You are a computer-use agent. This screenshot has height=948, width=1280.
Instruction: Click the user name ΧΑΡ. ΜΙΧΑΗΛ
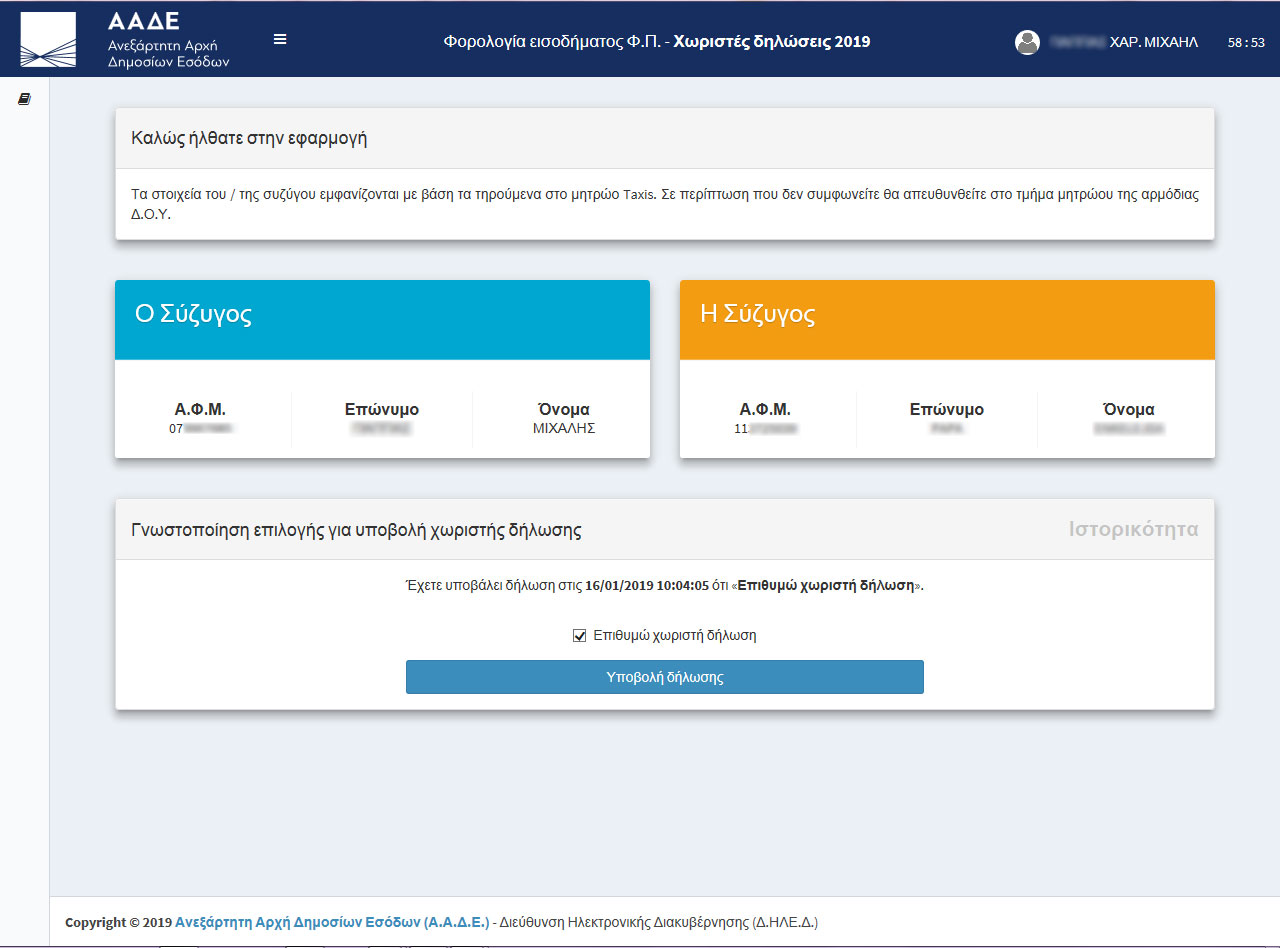[1153, 42]
